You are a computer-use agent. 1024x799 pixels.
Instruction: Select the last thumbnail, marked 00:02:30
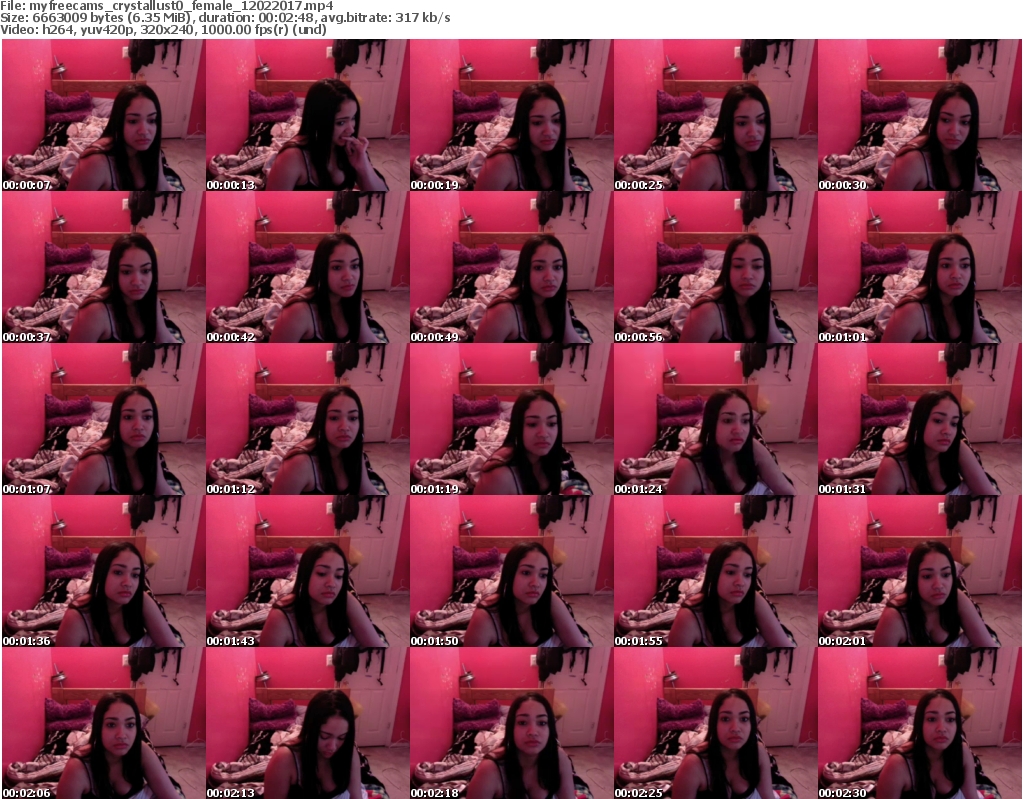pos(919,723)
